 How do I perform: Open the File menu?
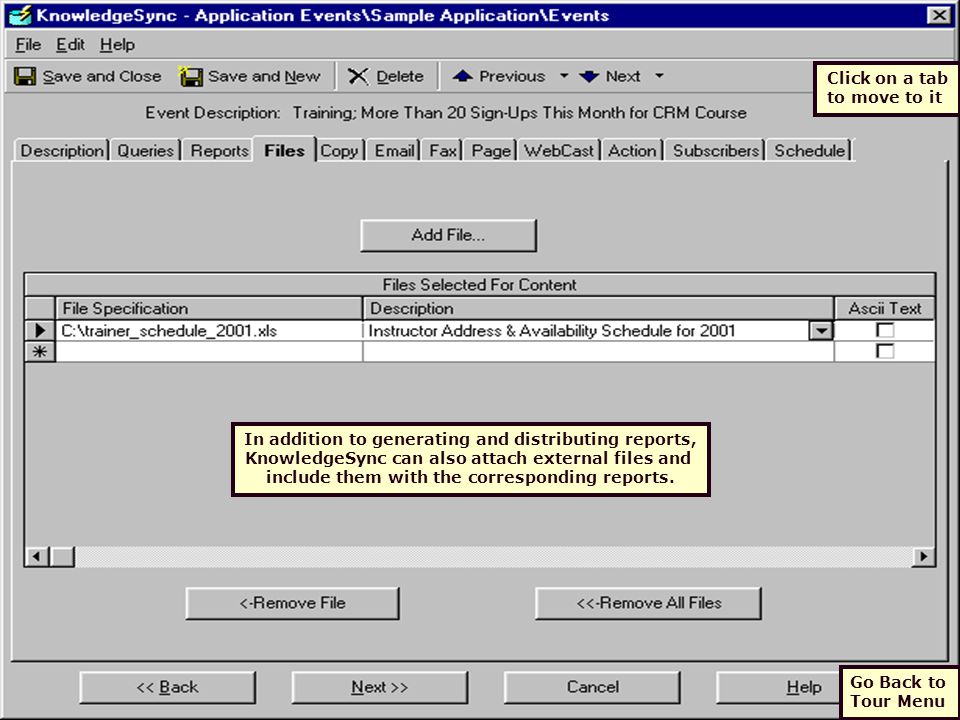28,45
